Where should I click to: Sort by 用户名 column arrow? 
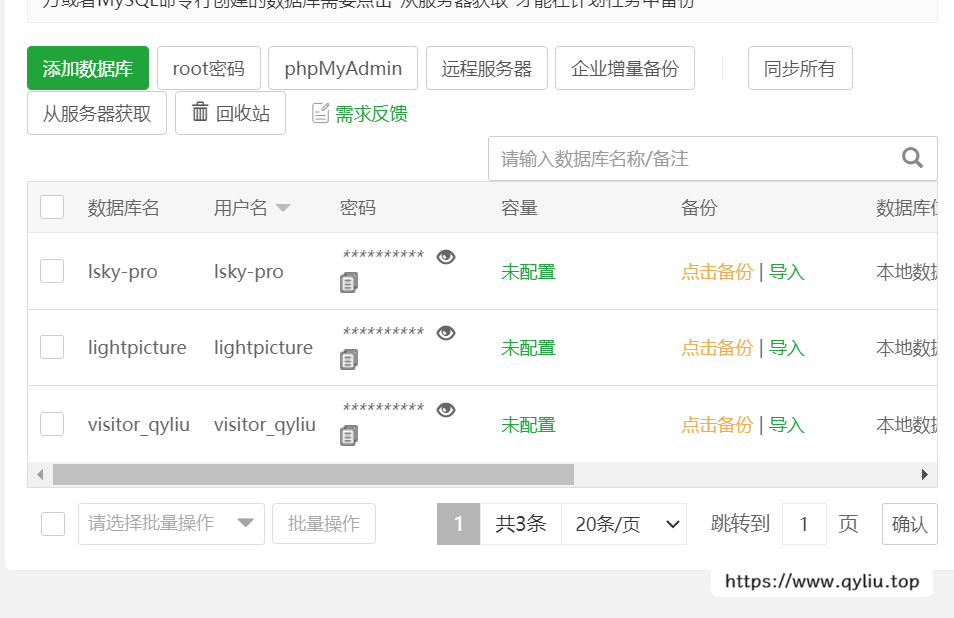click(x=283, y=208)
